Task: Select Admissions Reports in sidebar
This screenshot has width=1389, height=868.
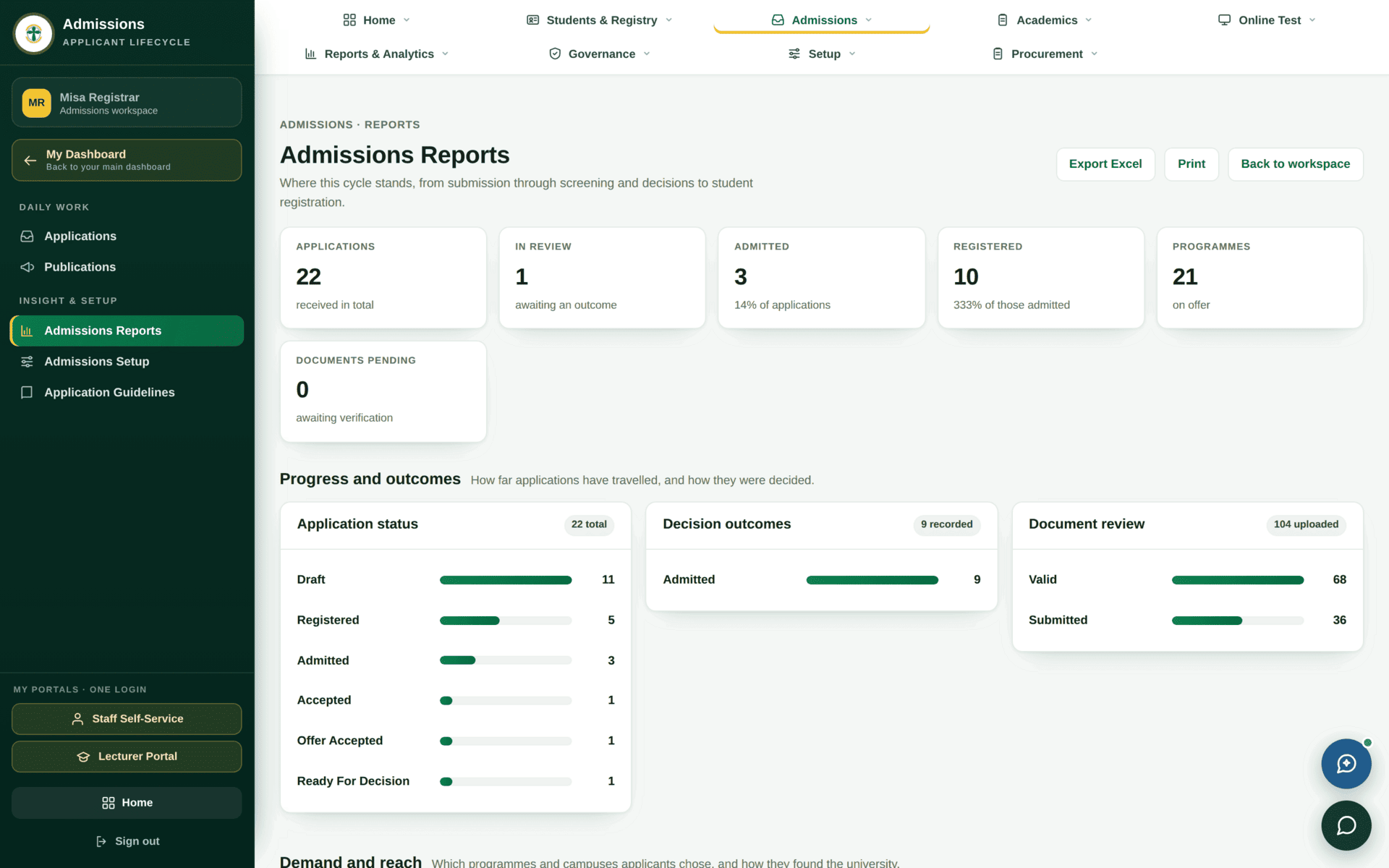Action: click(127, 331)
